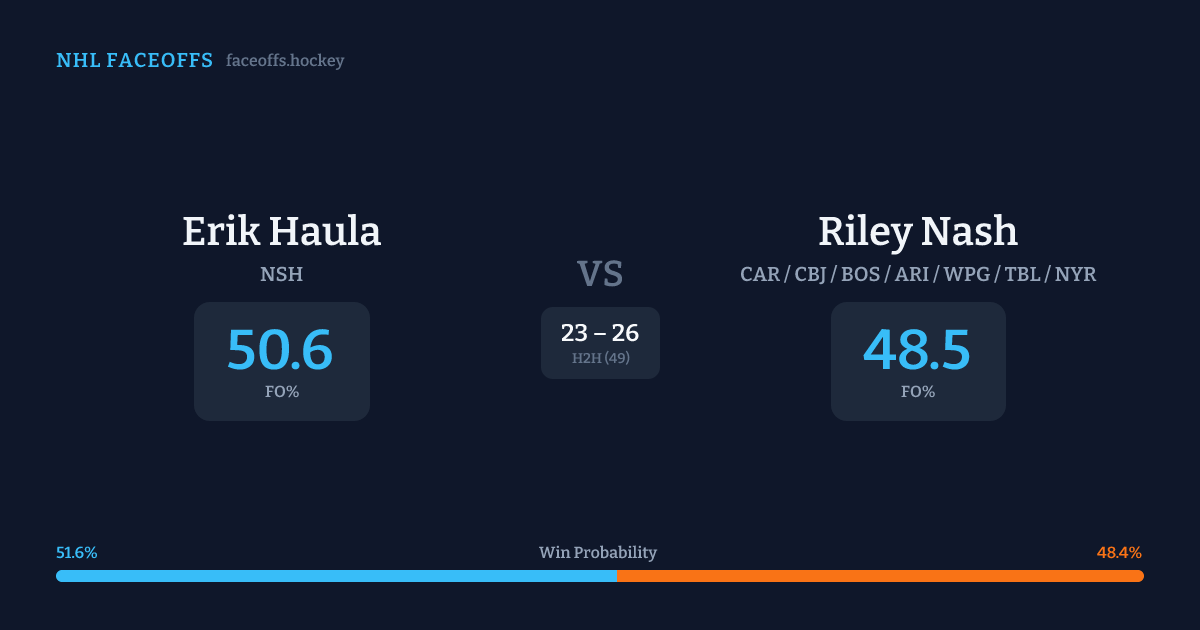The image size is (1200, 630).
Task: Click the NSH team label
Action: pyautogui.click(x=282, y=274)
